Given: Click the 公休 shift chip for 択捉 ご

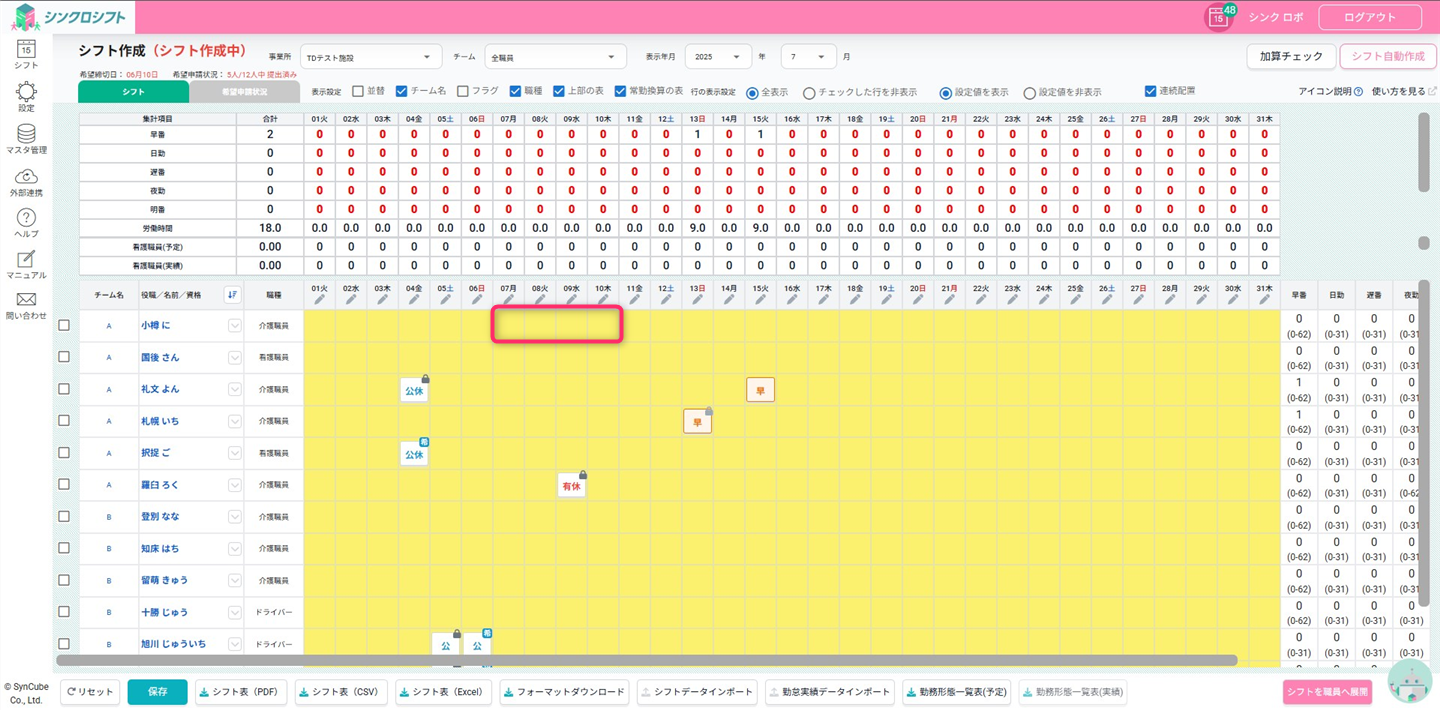Looking at the screenshot, I should pyautogui.click(x=414, y=453).
